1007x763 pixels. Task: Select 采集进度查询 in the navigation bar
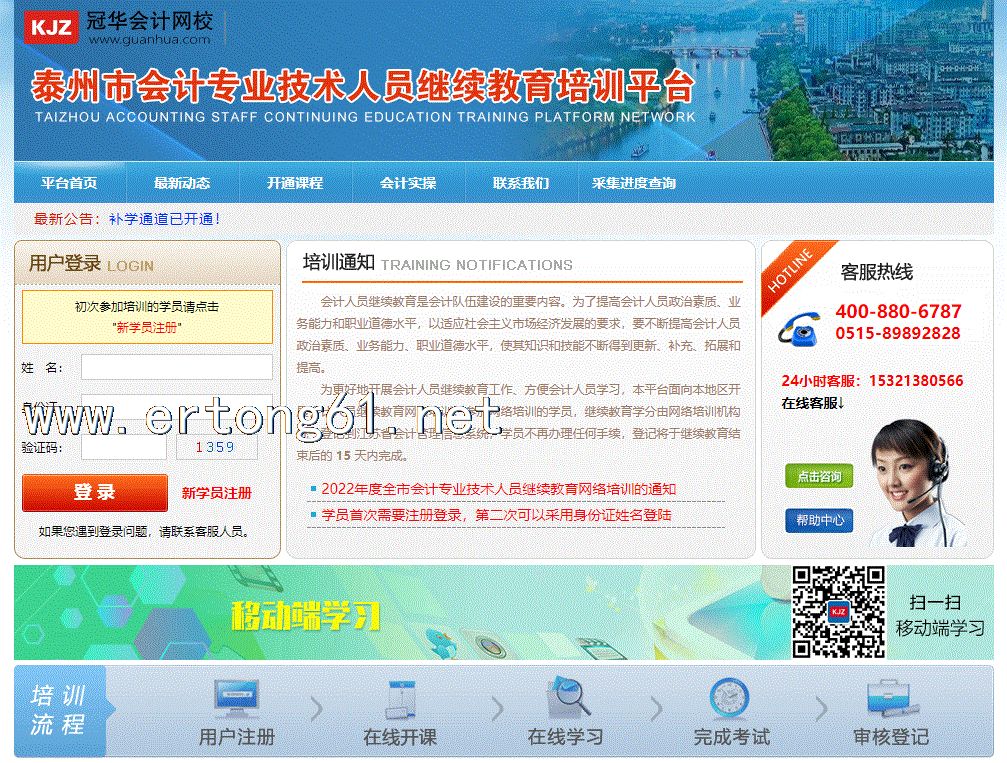click(x=634, y=183)
